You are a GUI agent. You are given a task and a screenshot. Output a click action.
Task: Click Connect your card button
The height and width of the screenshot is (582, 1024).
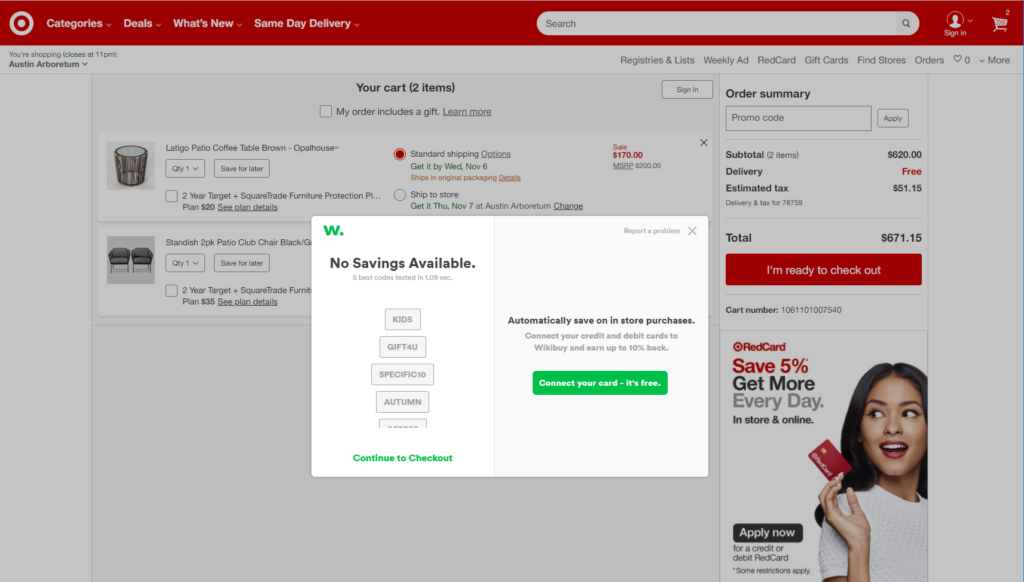[x=600, y=383]
